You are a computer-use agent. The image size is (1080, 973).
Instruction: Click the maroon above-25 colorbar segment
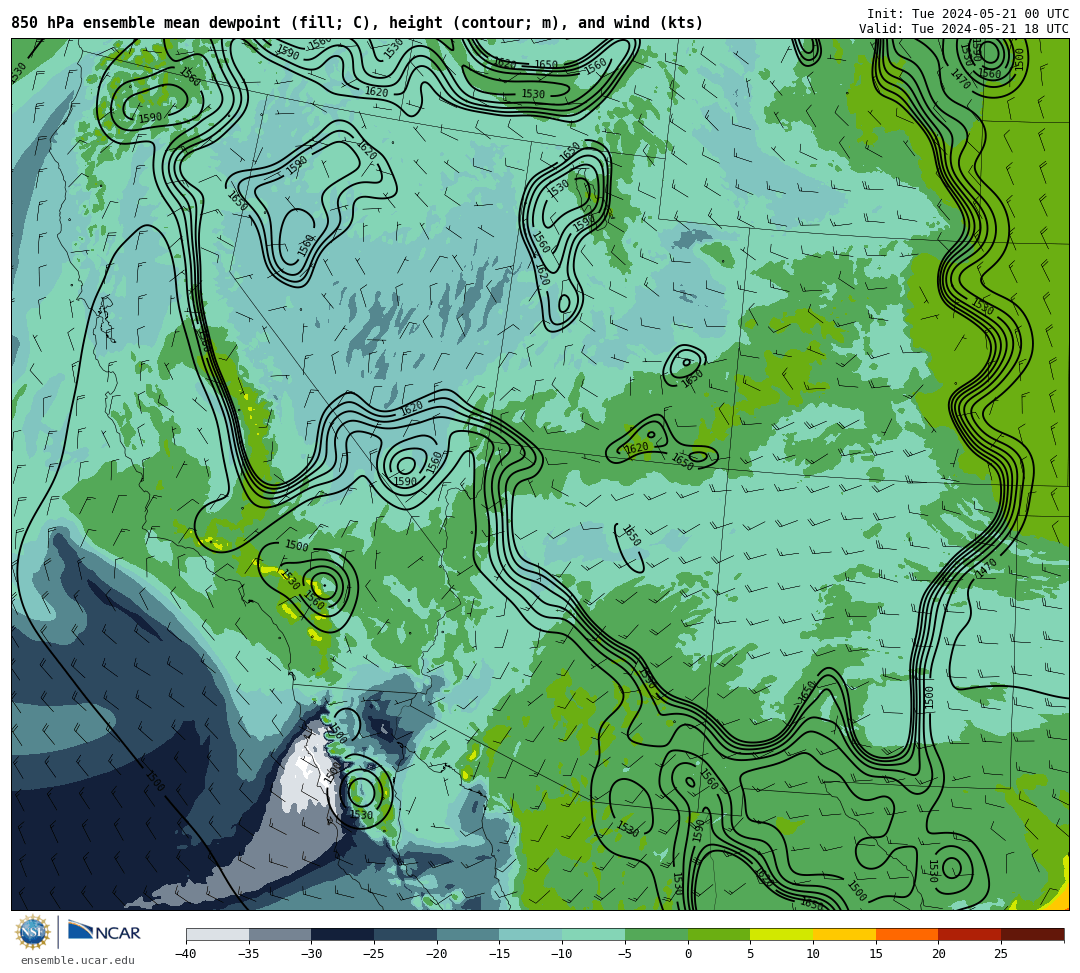click(x=1032, y=934)
